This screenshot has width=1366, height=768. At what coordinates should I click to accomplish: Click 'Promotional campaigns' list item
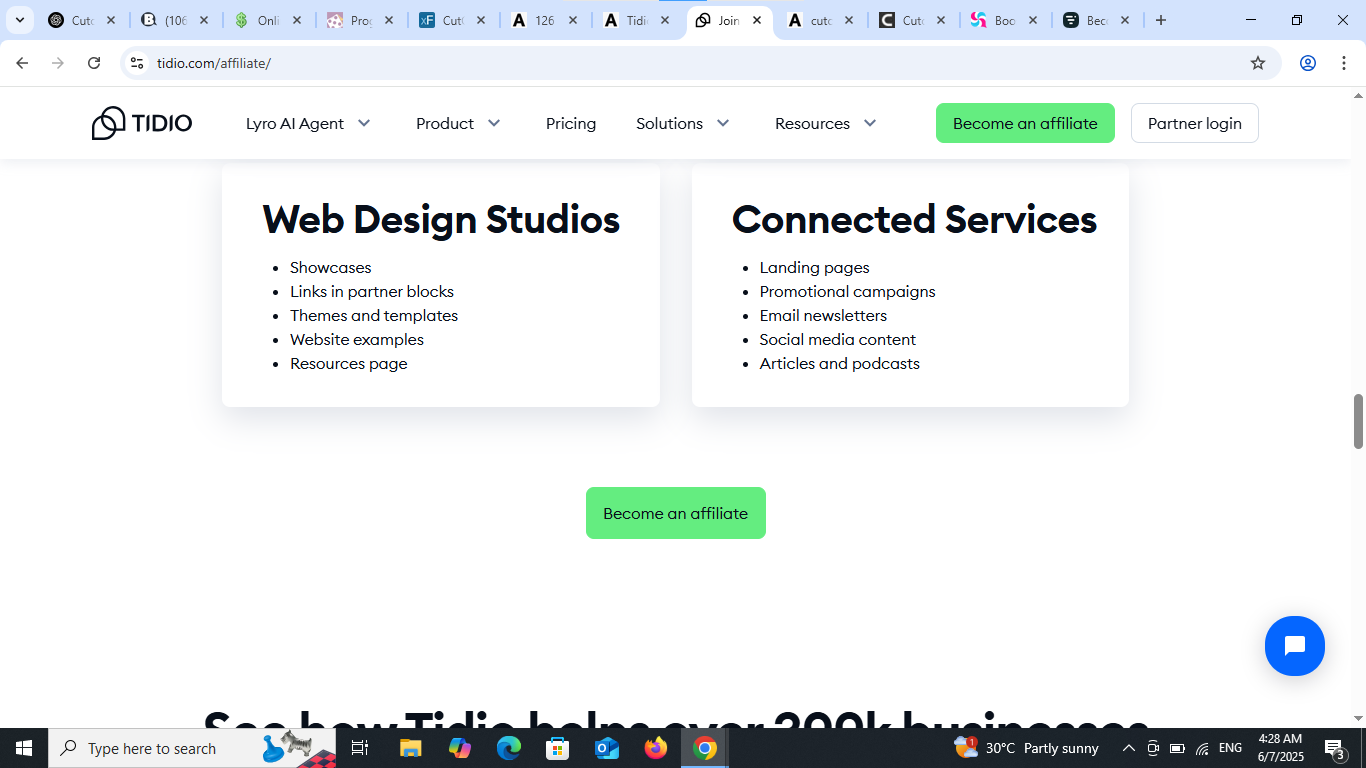tap(848, 291)
